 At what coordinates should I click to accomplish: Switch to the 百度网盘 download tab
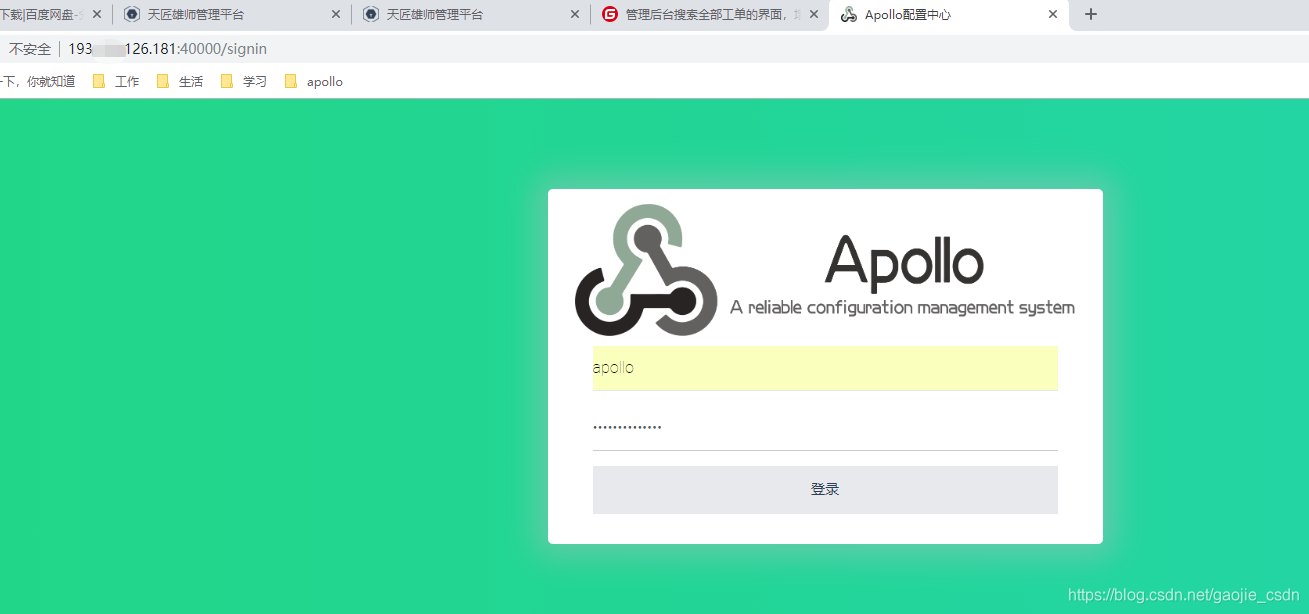pos(50,15)
